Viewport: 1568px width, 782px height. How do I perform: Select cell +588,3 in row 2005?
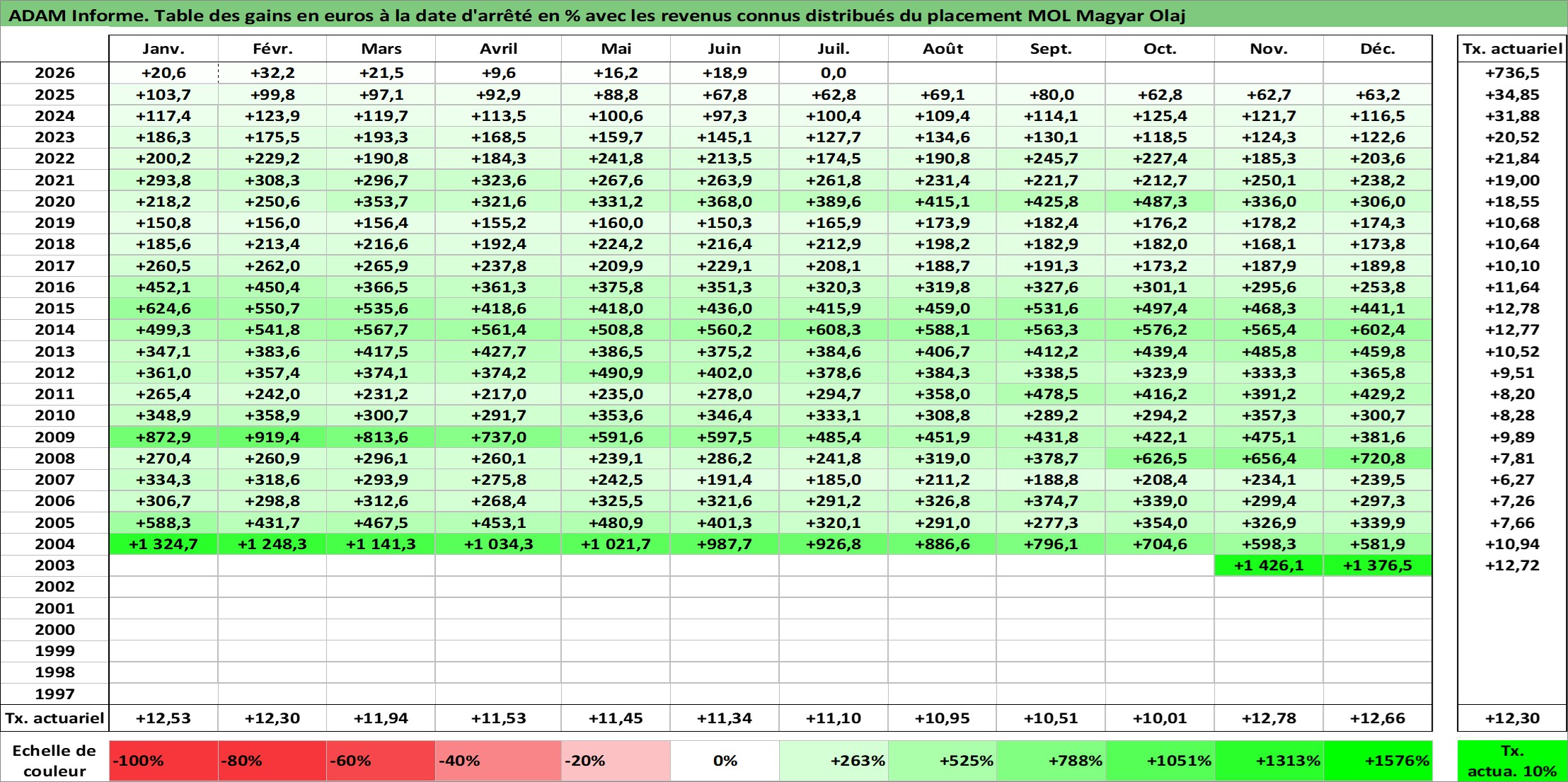(x=163, y=523)
